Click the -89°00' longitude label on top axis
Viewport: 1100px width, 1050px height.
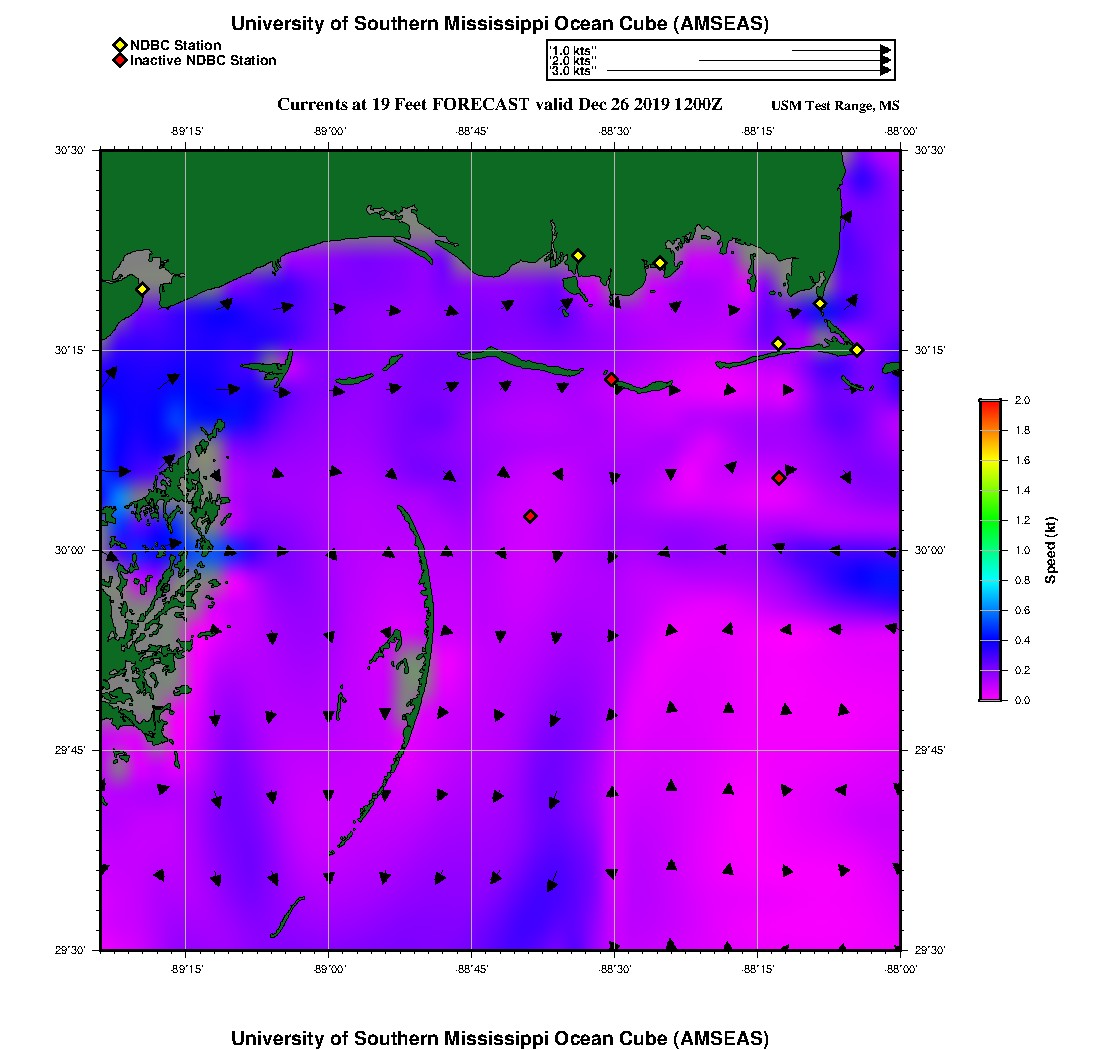pos(329,130)
